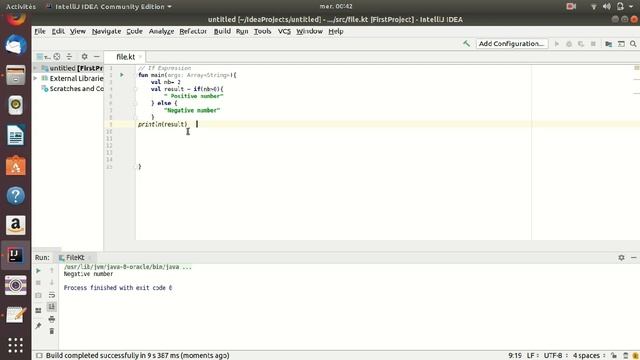The height and width of the screenshot is (360, 640).
Task: Expand the untitled project tree node
Action: (36, 68)
